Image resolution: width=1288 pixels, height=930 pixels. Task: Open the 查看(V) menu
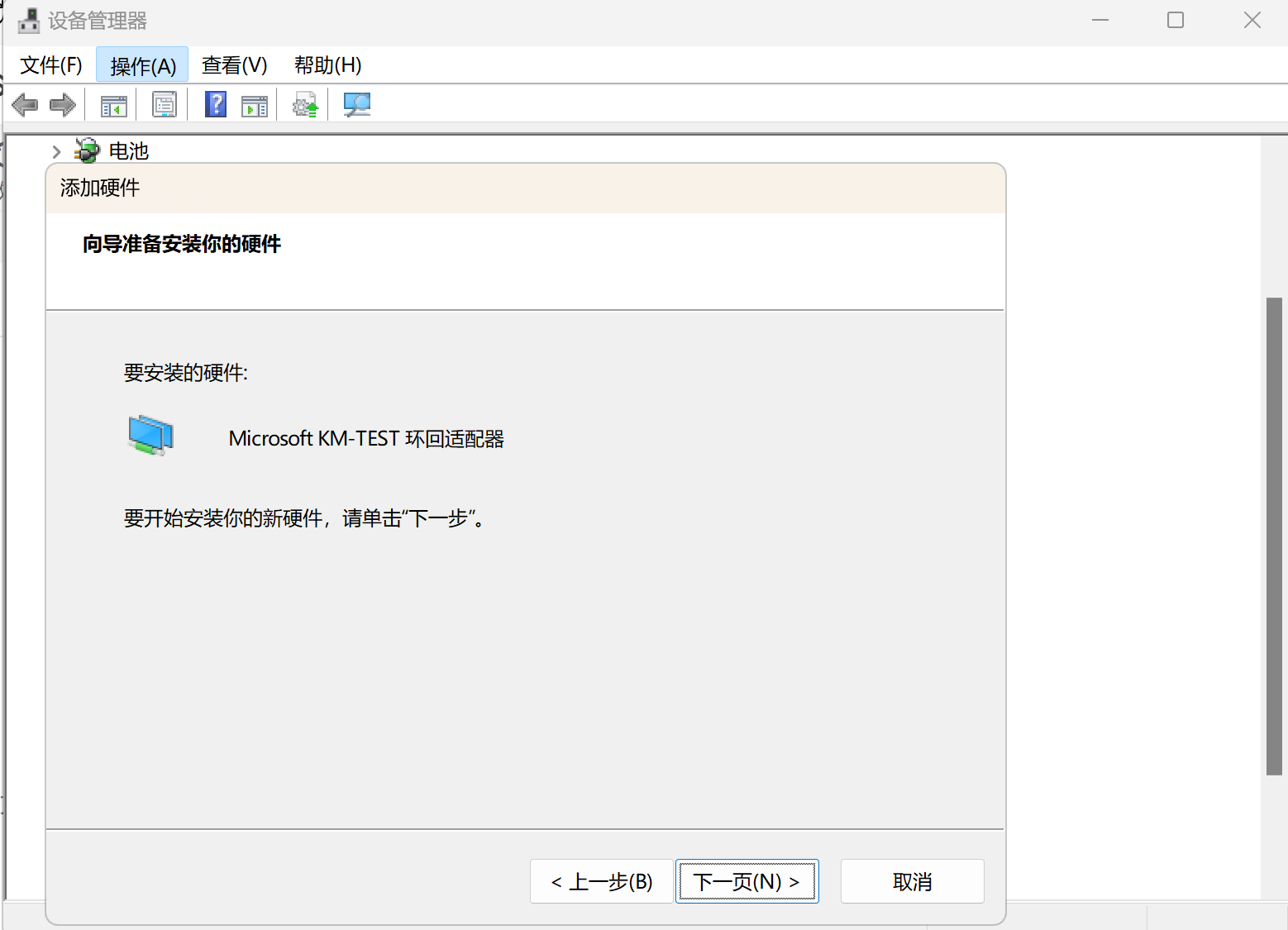[x=235, y=65]
